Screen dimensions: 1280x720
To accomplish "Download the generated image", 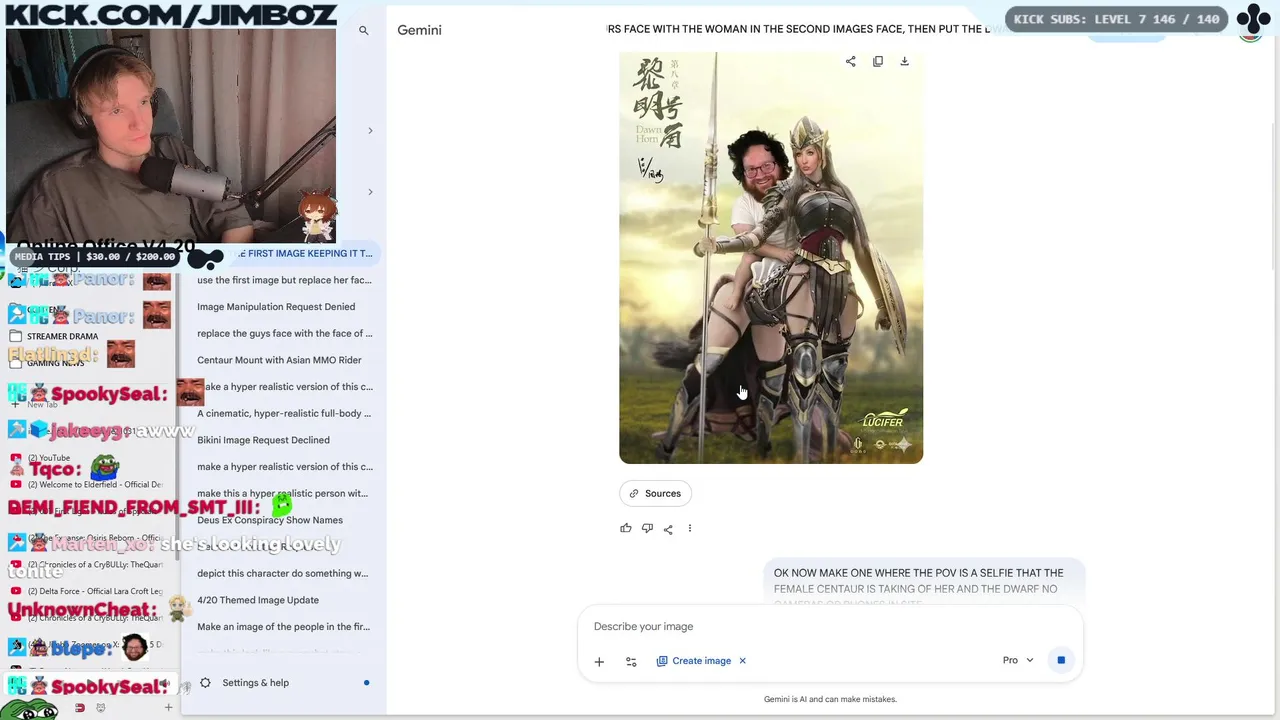I will pos(904,61).
